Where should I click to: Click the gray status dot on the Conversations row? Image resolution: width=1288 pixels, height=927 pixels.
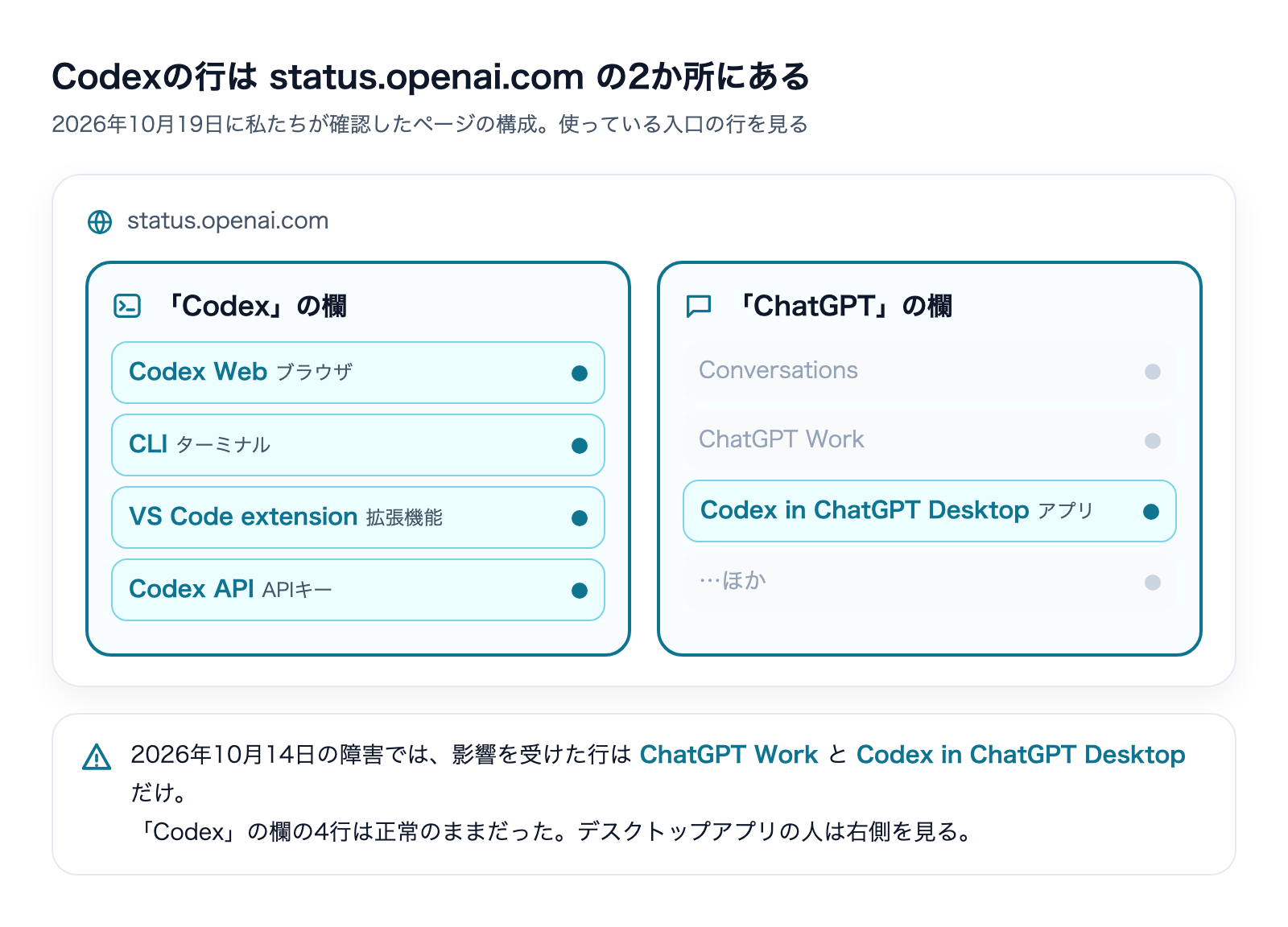pos(1153,371)
